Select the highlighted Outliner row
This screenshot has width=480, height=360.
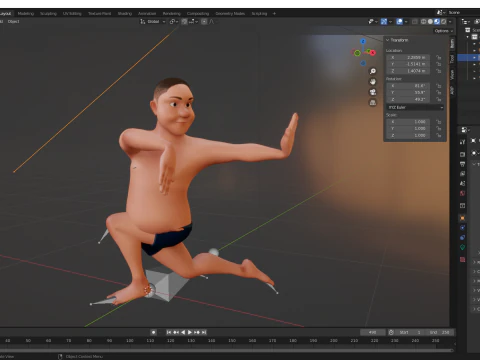point(469,57)
